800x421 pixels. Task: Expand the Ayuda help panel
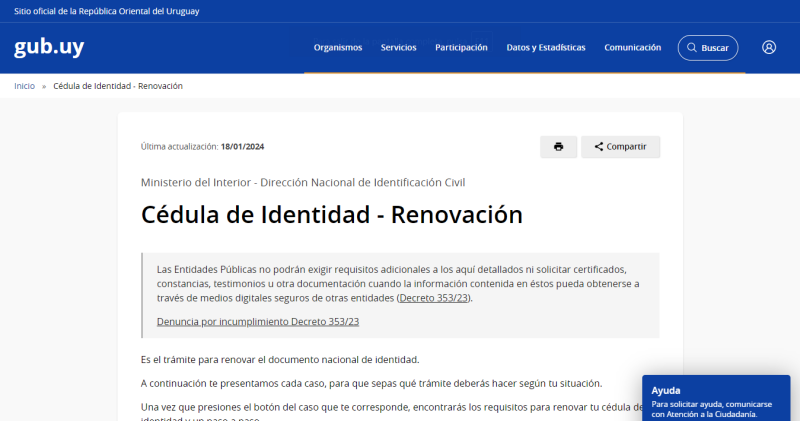665,390
